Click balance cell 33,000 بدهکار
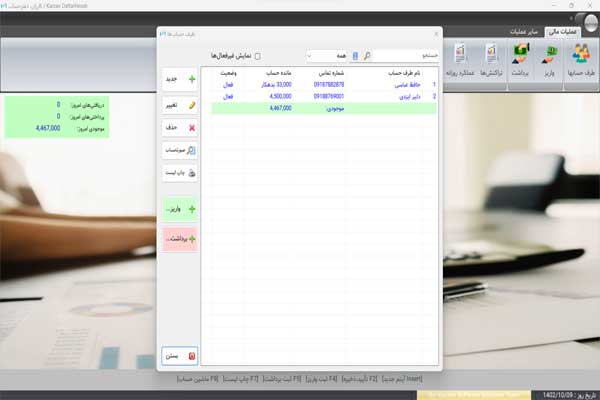Screen dimensions: 600x400 [x=276, y=84]
